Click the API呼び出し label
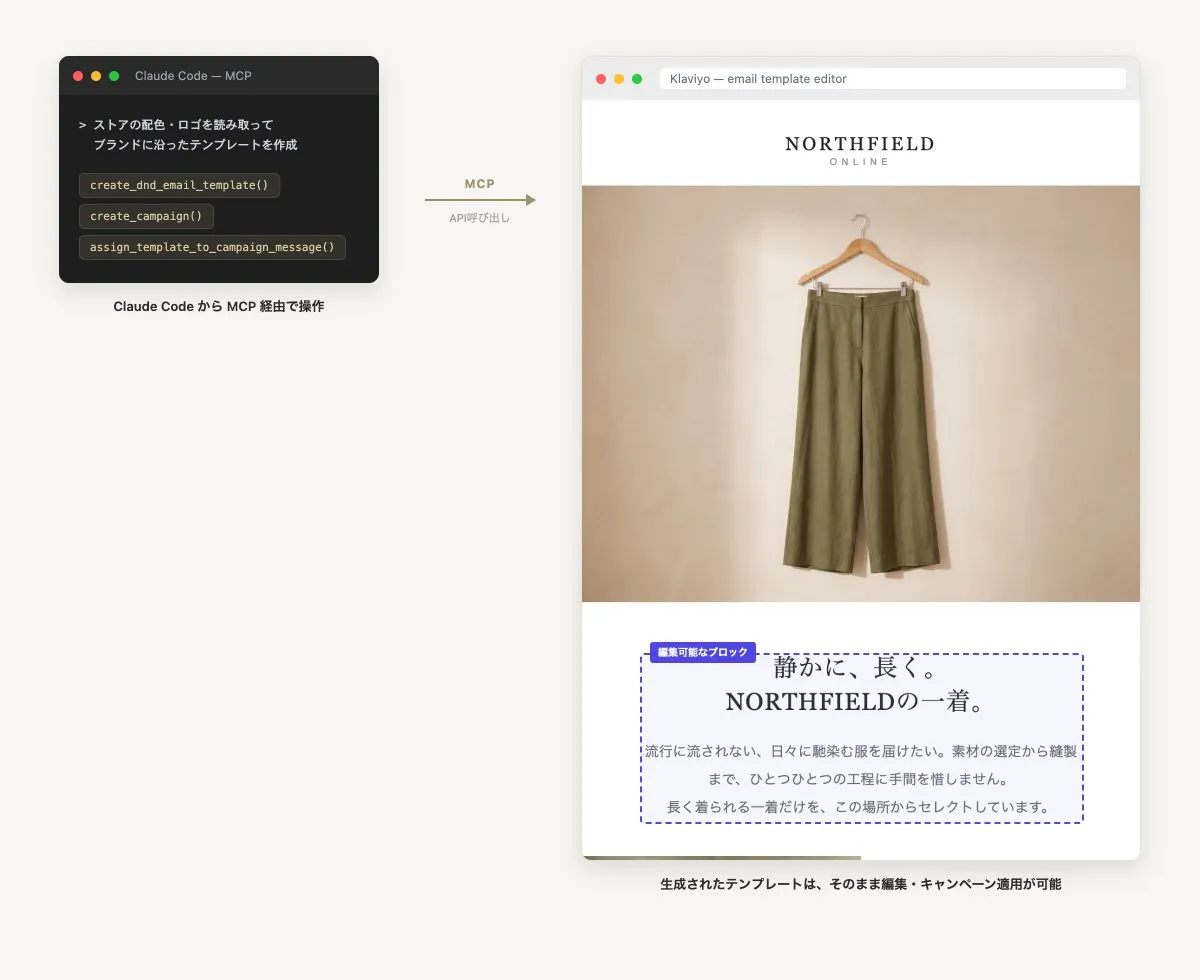Image resolution: width=1200 pixels, height=980 pixels. click(x=479, y=218)
